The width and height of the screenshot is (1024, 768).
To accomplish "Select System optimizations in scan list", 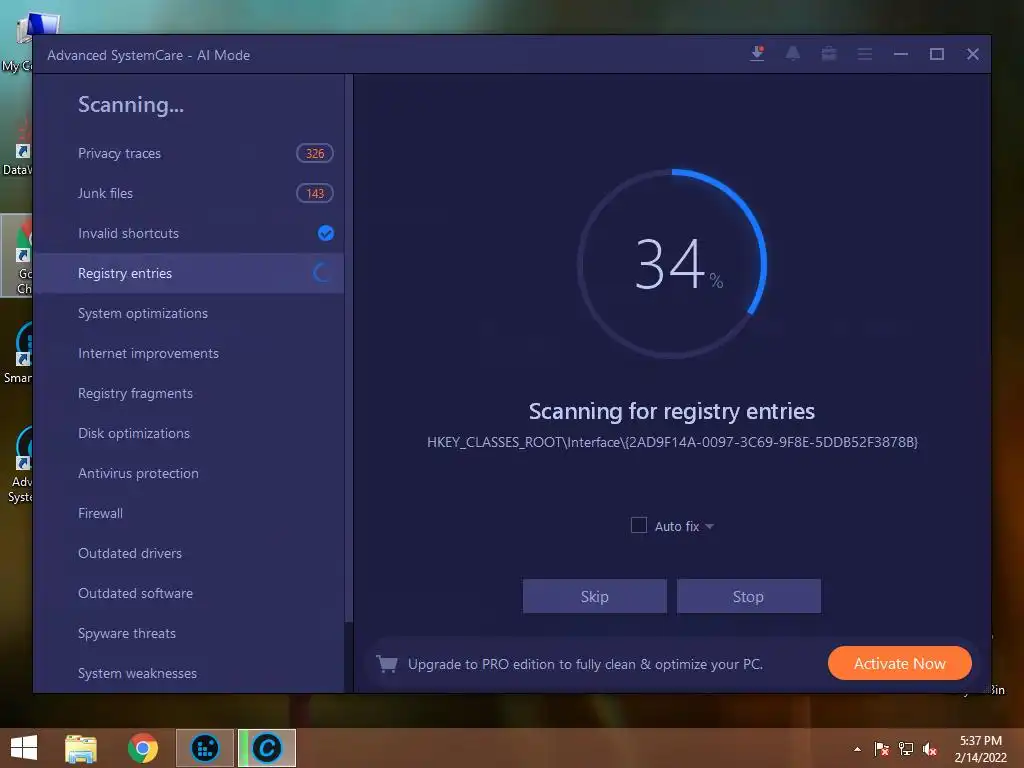I will [x=188, y=313].
